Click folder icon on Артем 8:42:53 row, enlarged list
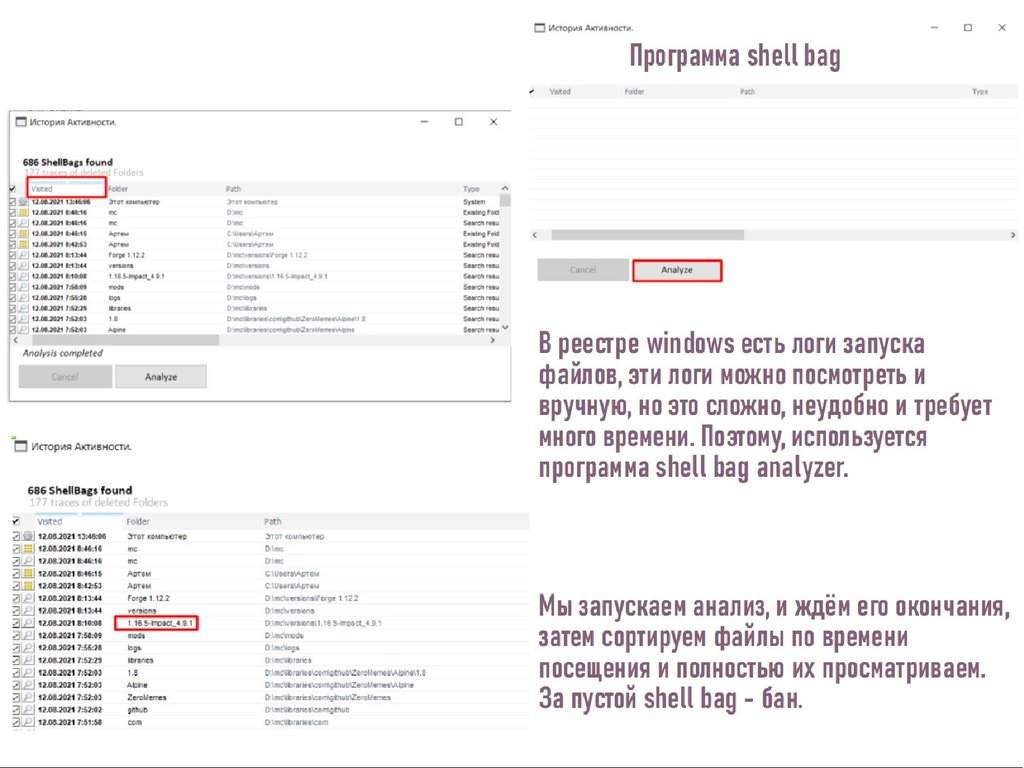1024x768 pixels. tap(28, 586)
